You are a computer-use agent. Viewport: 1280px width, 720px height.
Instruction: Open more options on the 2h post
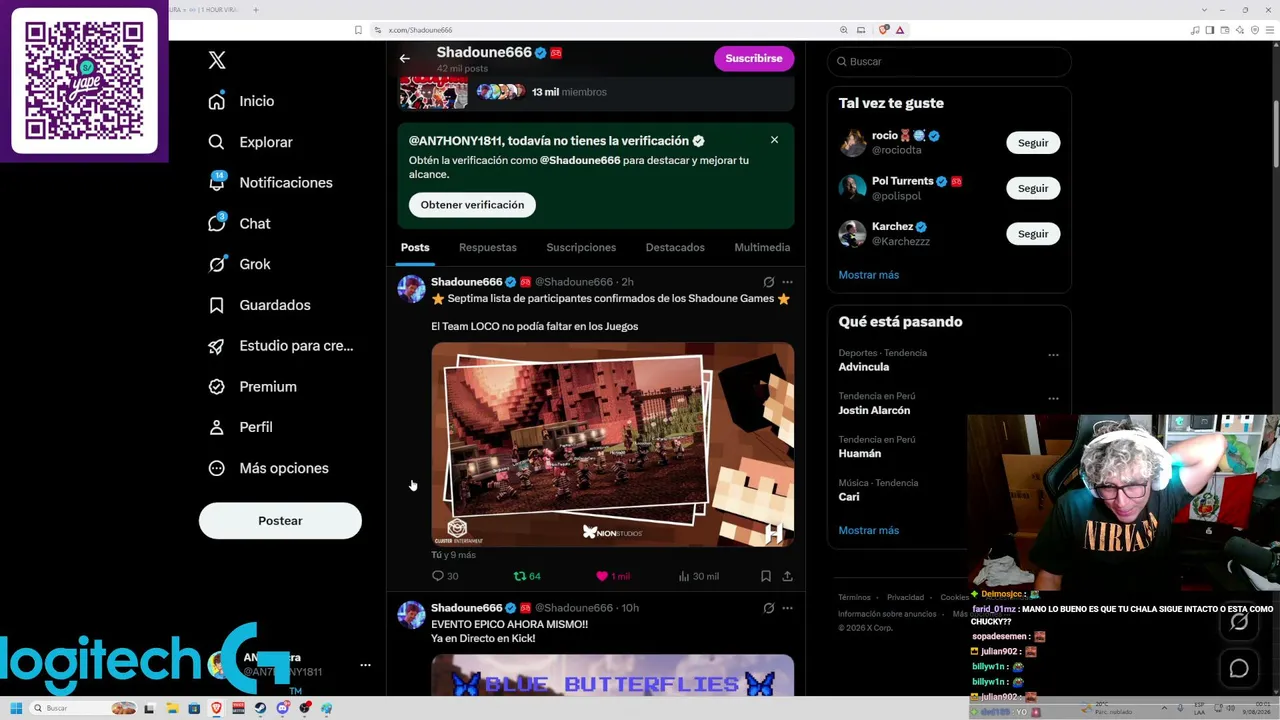[x=787, y=282]
